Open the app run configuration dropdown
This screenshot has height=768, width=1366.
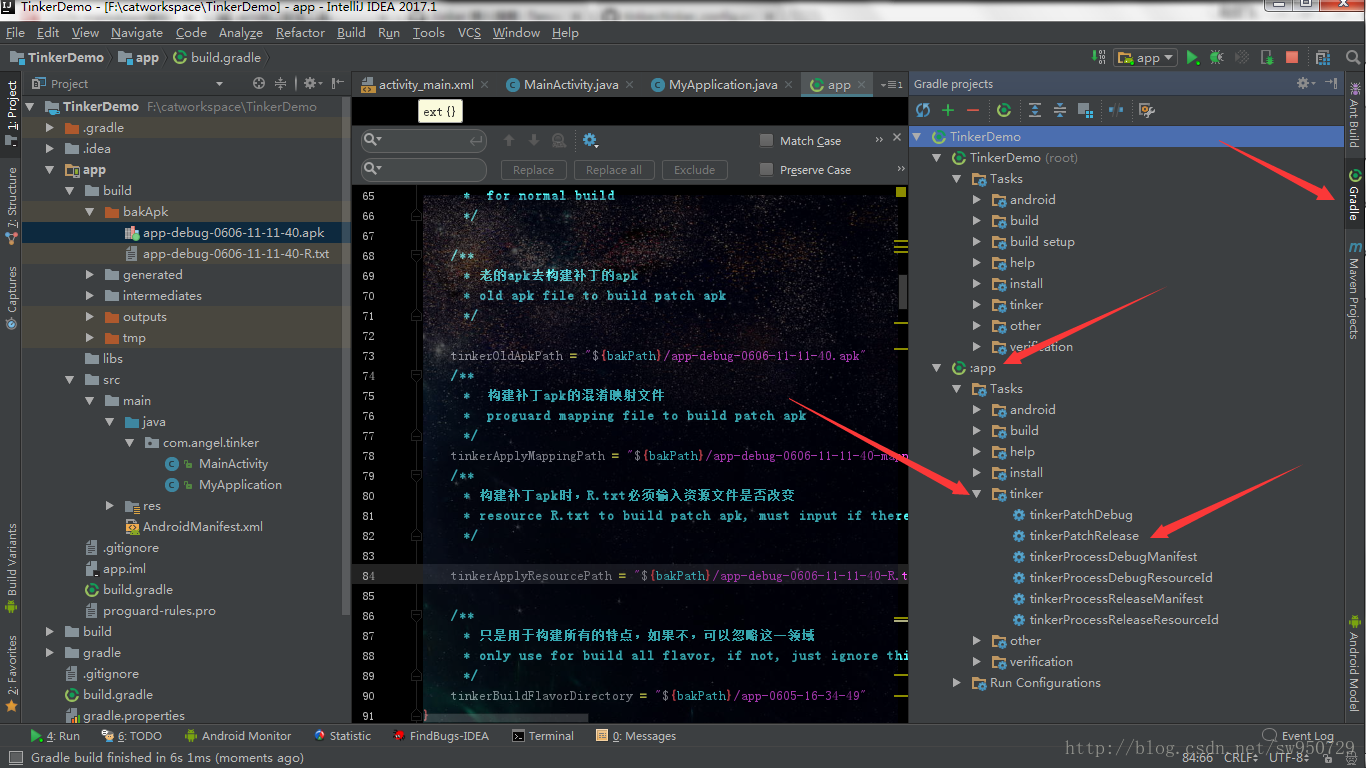1146,58
